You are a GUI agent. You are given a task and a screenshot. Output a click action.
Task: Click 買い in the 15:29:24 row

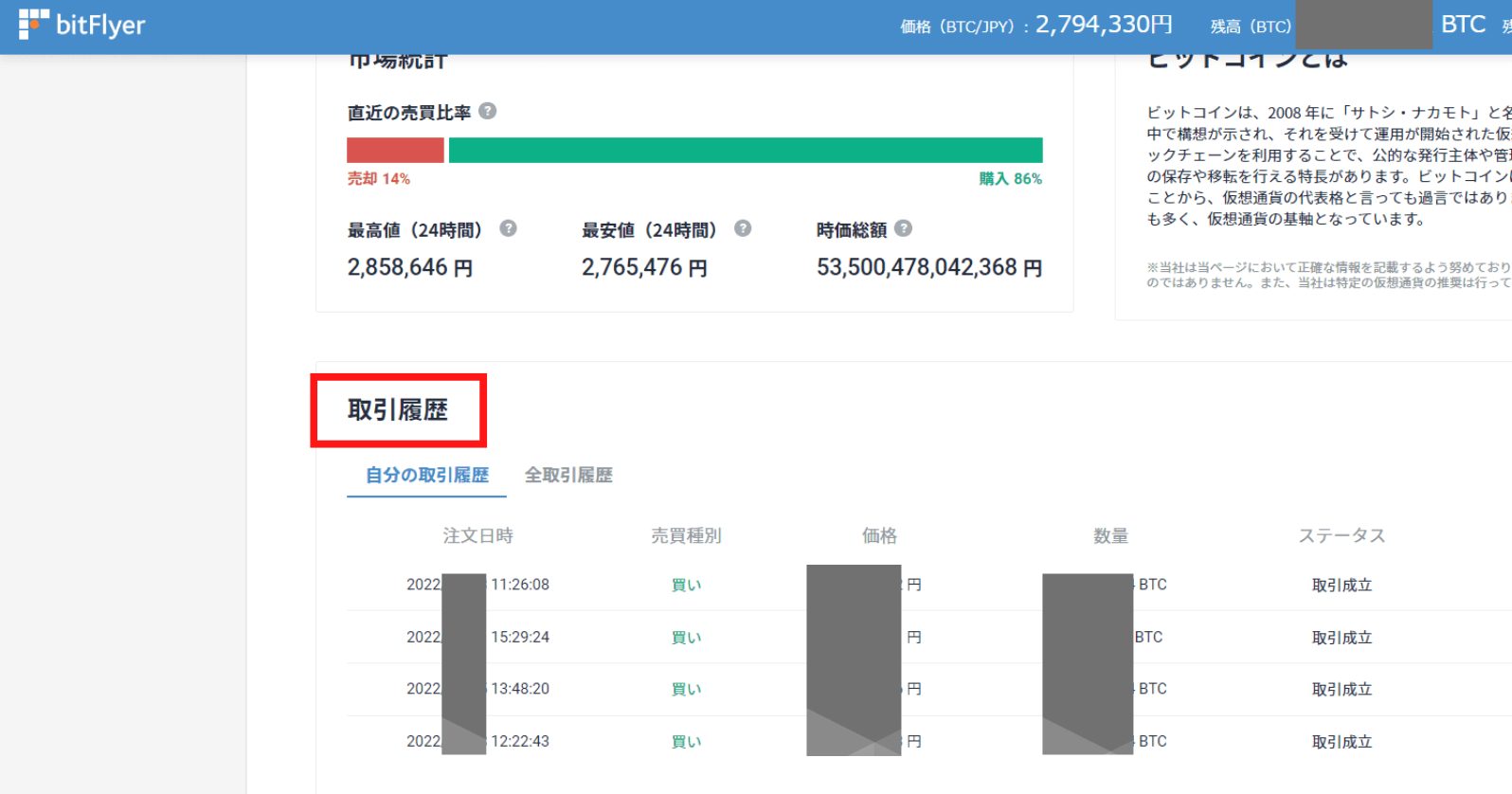(686, 638)
